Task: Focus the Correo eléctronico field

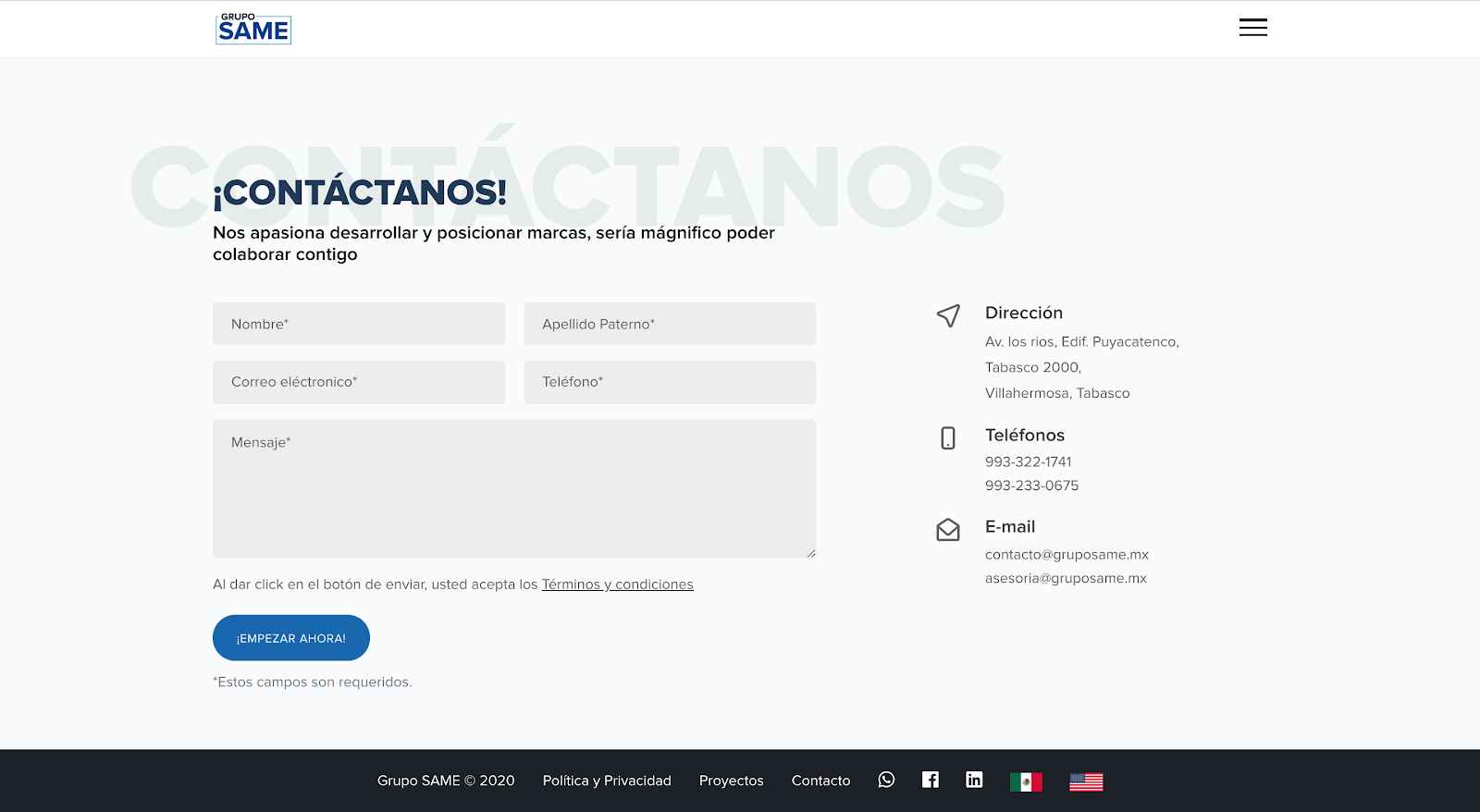Action: click(x=359, y=382)
